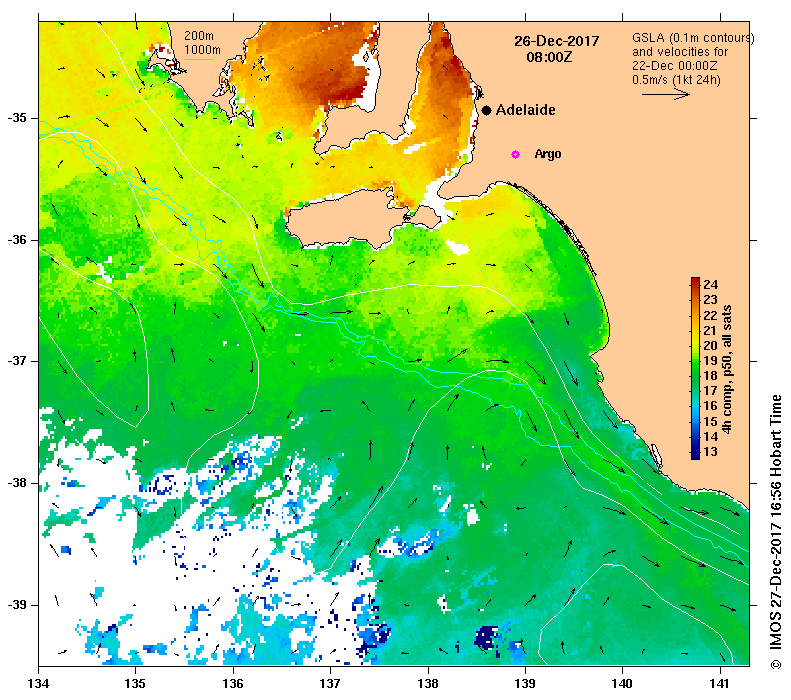Click the GSLA (0.1m contours) text

[x=693, y=38]
